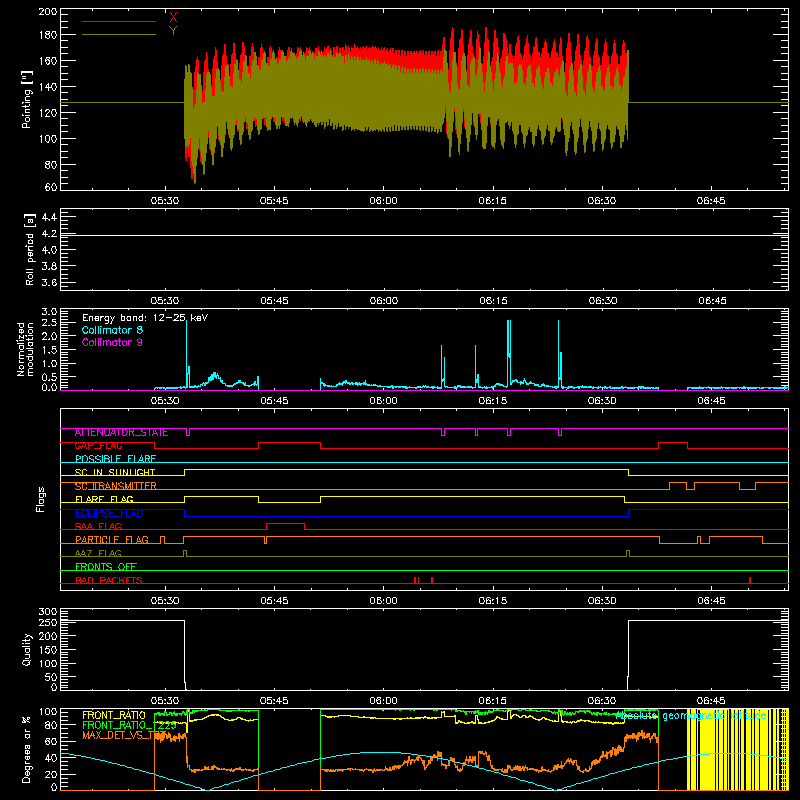The width and height of the screenshot is (800, 800).
Task: Click the red X legend label
Action: pos(173,18)
